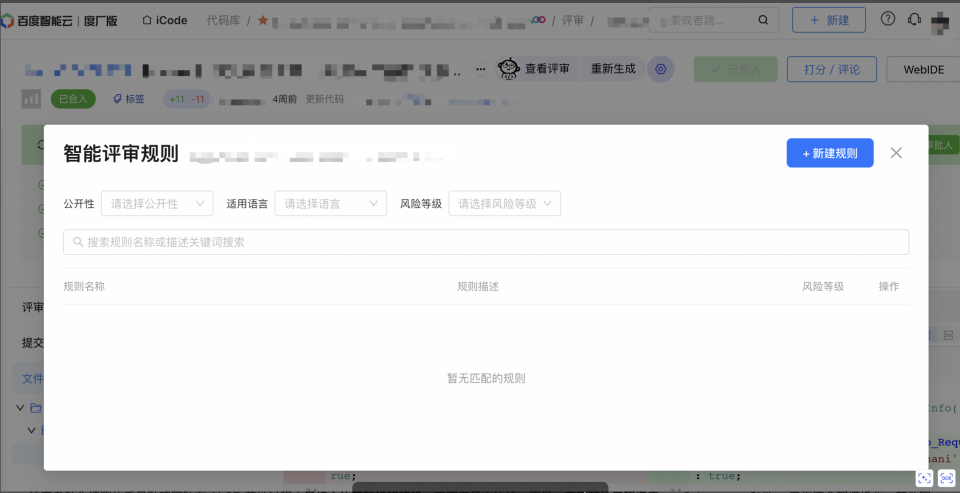The height and width of the screenshot is (493, 960).
Task: Click the 规则名称 column header
Action: [x=84, y=286]
